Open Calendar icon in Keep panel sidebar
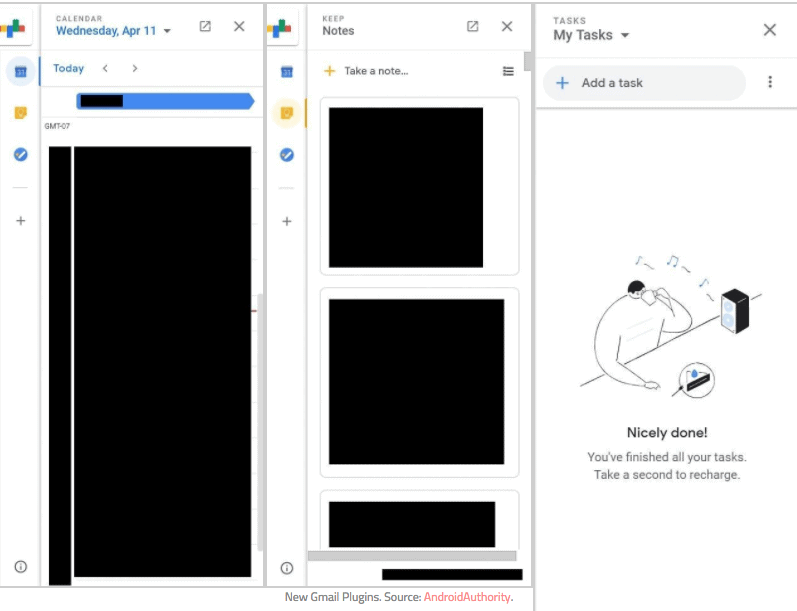This screenshot has height=611, width=797. click(x=287, y=72)
